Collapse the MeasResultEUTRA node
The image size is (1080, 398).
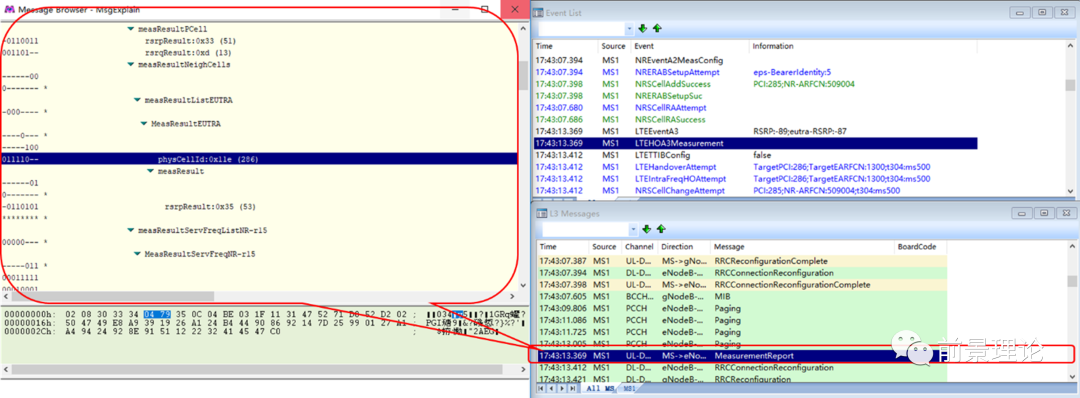click(x=144, y=124)
